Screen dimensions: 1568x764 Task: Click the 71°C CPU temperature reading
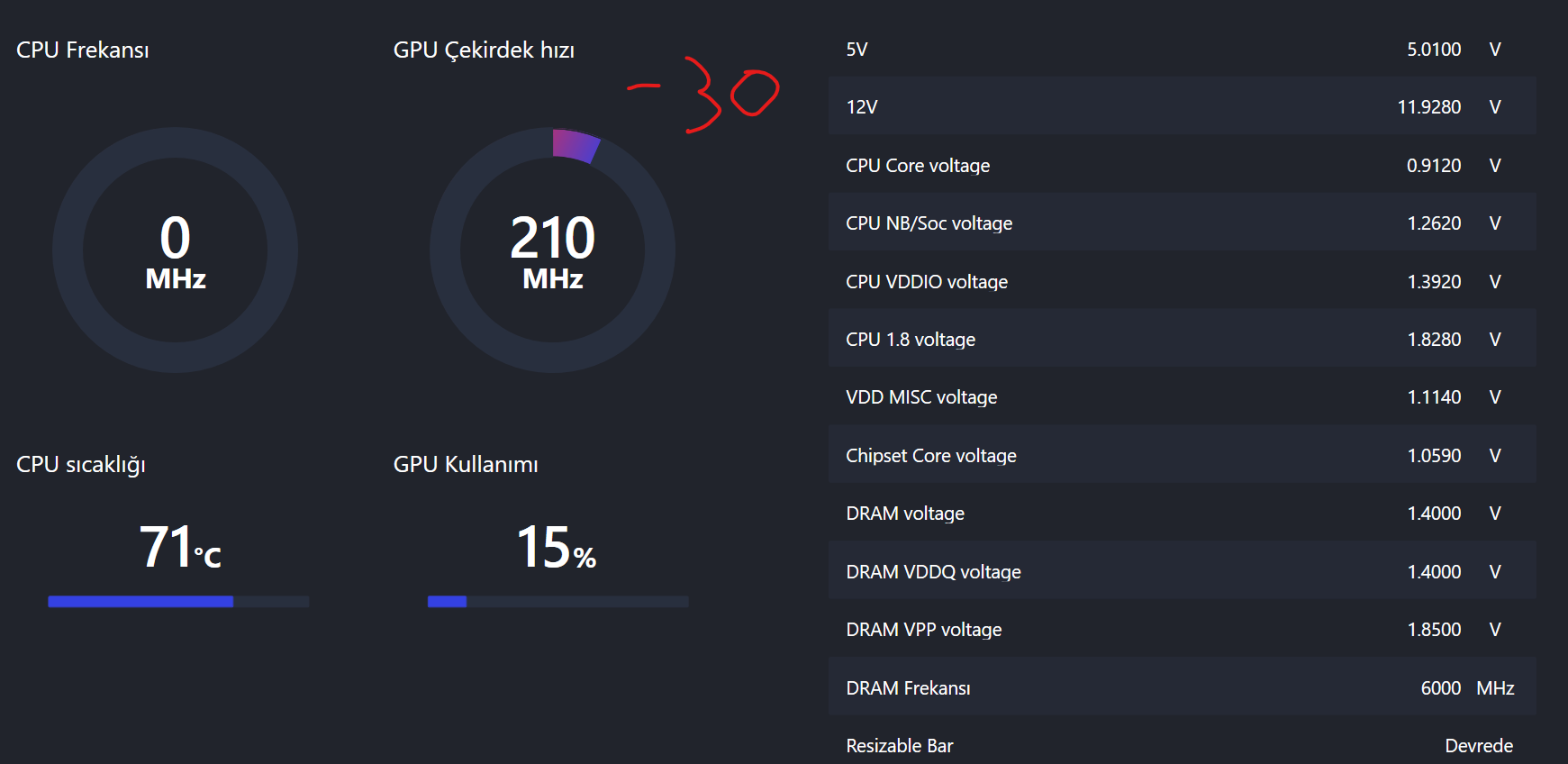click(x=180, y=547)
